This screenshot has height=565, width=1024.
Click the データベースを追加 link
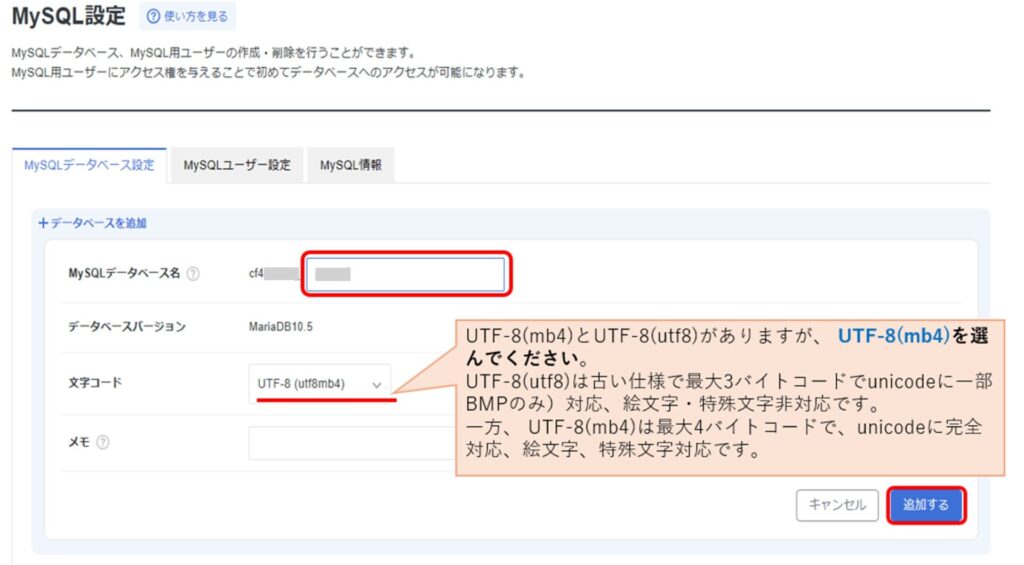pos(92,223)
